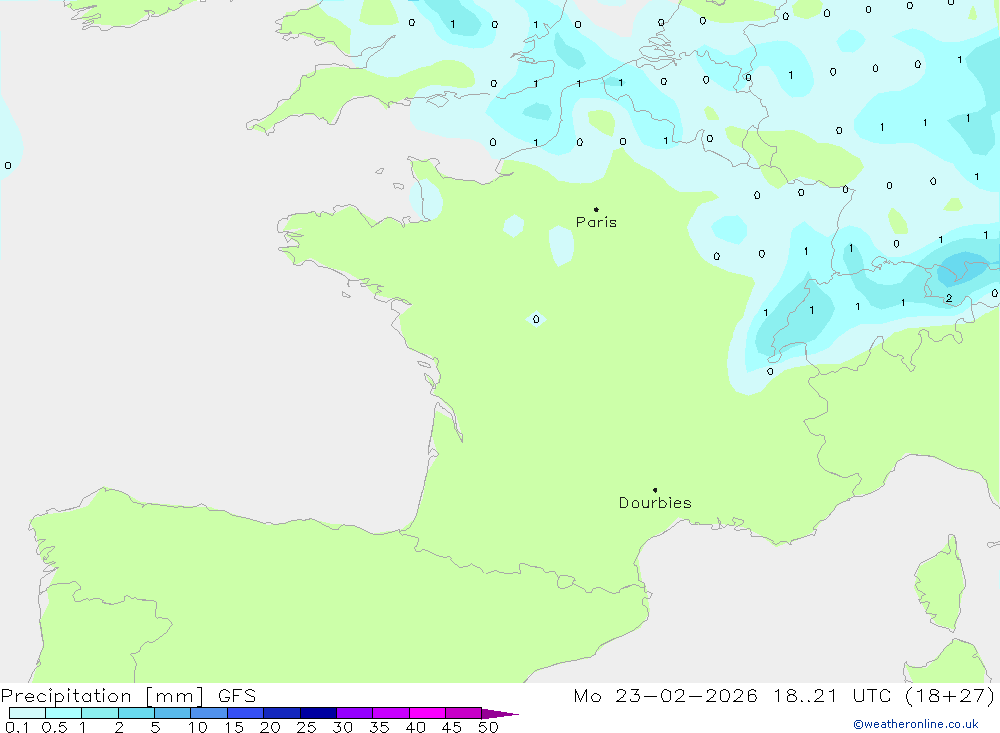Viewport: 1000px width, 733px height.
Task: Click the legend value label '0.1'
Action: [x=17, y=727]
